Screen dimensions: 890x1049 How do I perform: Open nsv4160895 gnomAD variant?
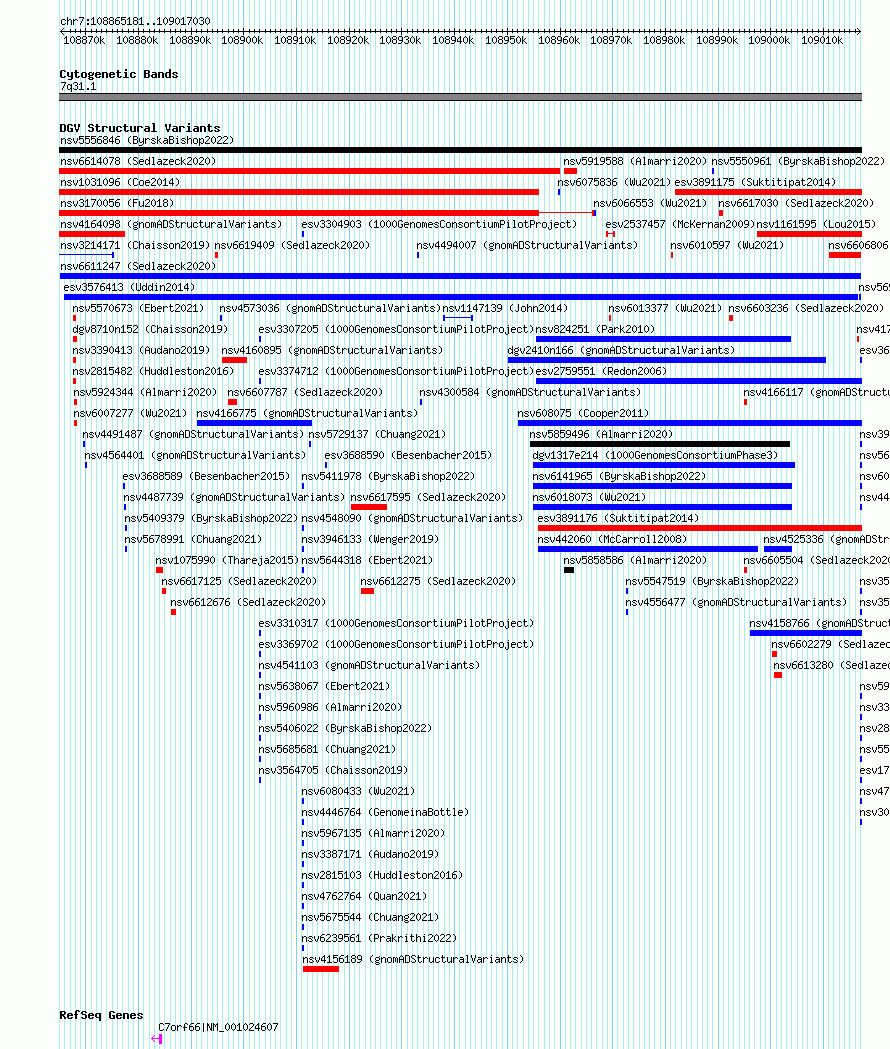(332, 350)
